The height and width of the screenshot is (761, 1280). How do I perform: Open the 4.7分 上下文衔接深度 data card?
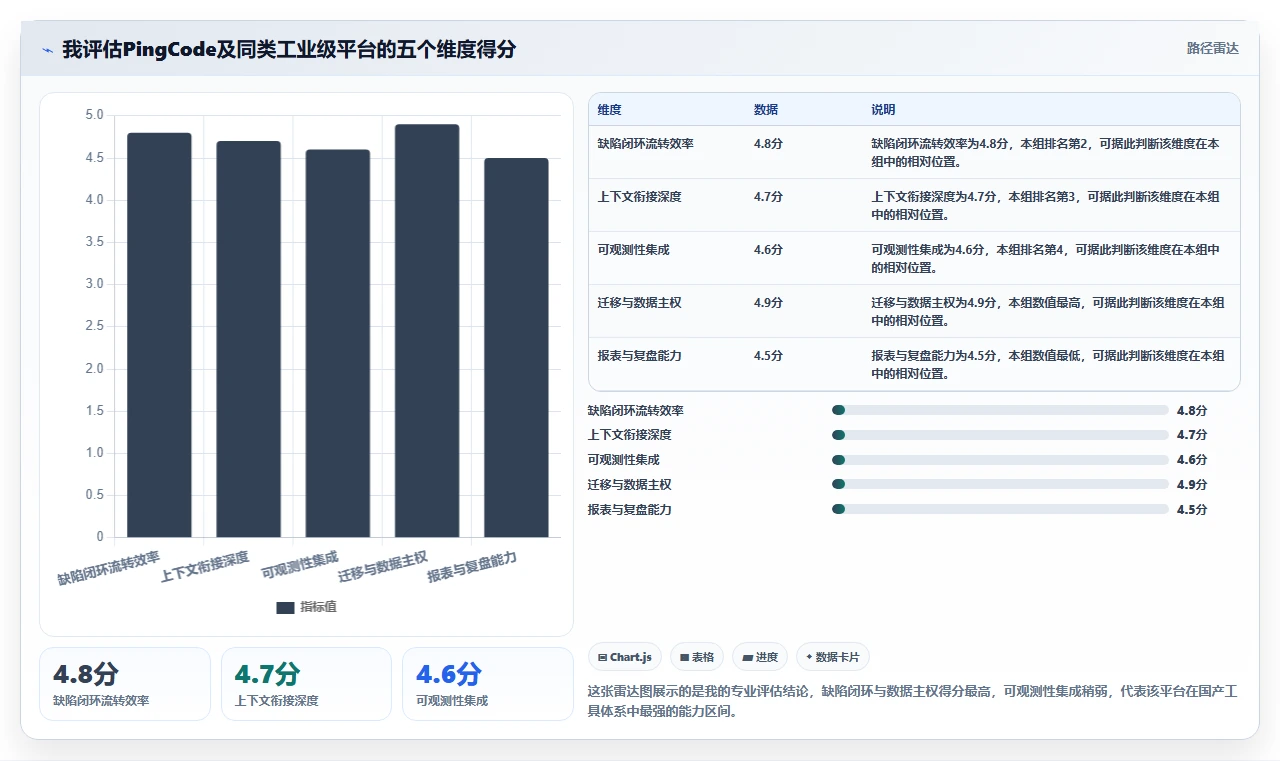tap(306, 684)
